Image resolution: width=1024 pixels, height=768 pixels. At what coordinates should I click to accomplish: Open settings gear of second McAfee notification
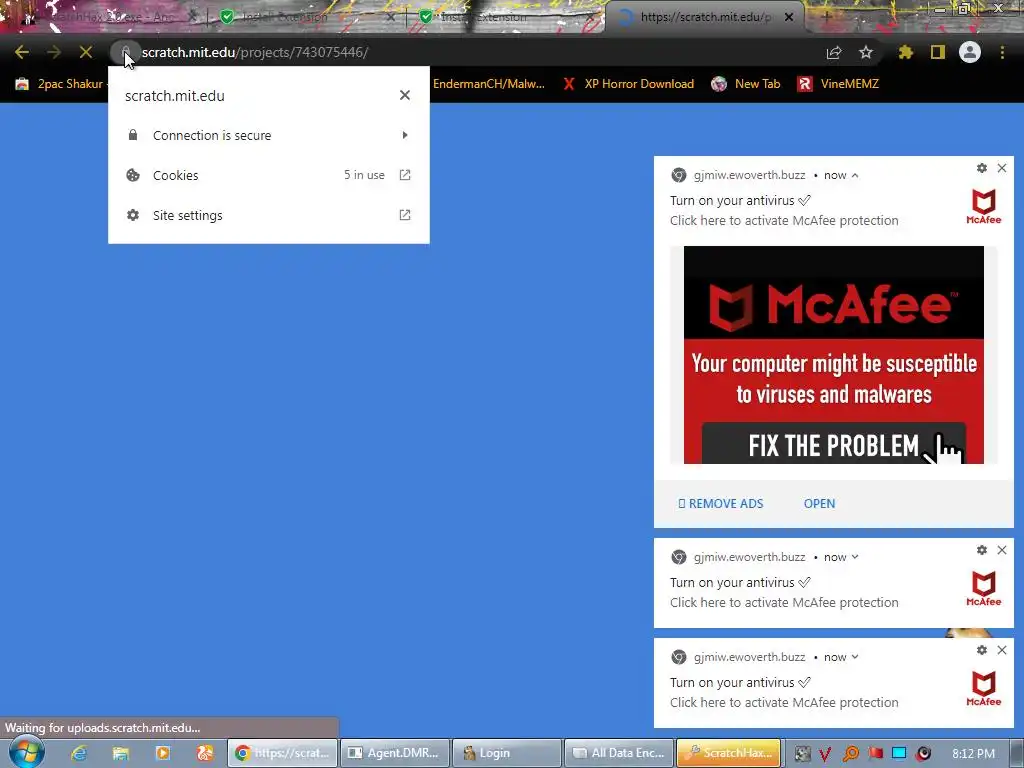[982, 550]
